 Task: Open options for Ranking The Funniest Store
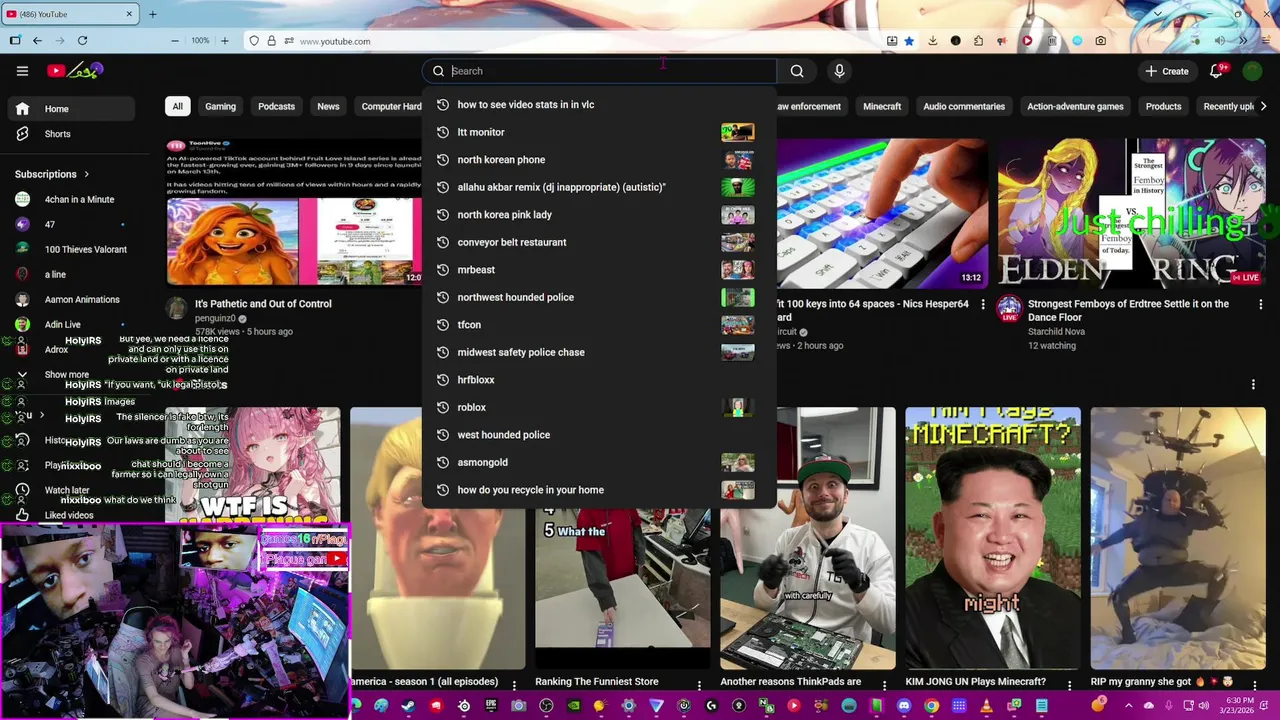click(x=699, y=685)
